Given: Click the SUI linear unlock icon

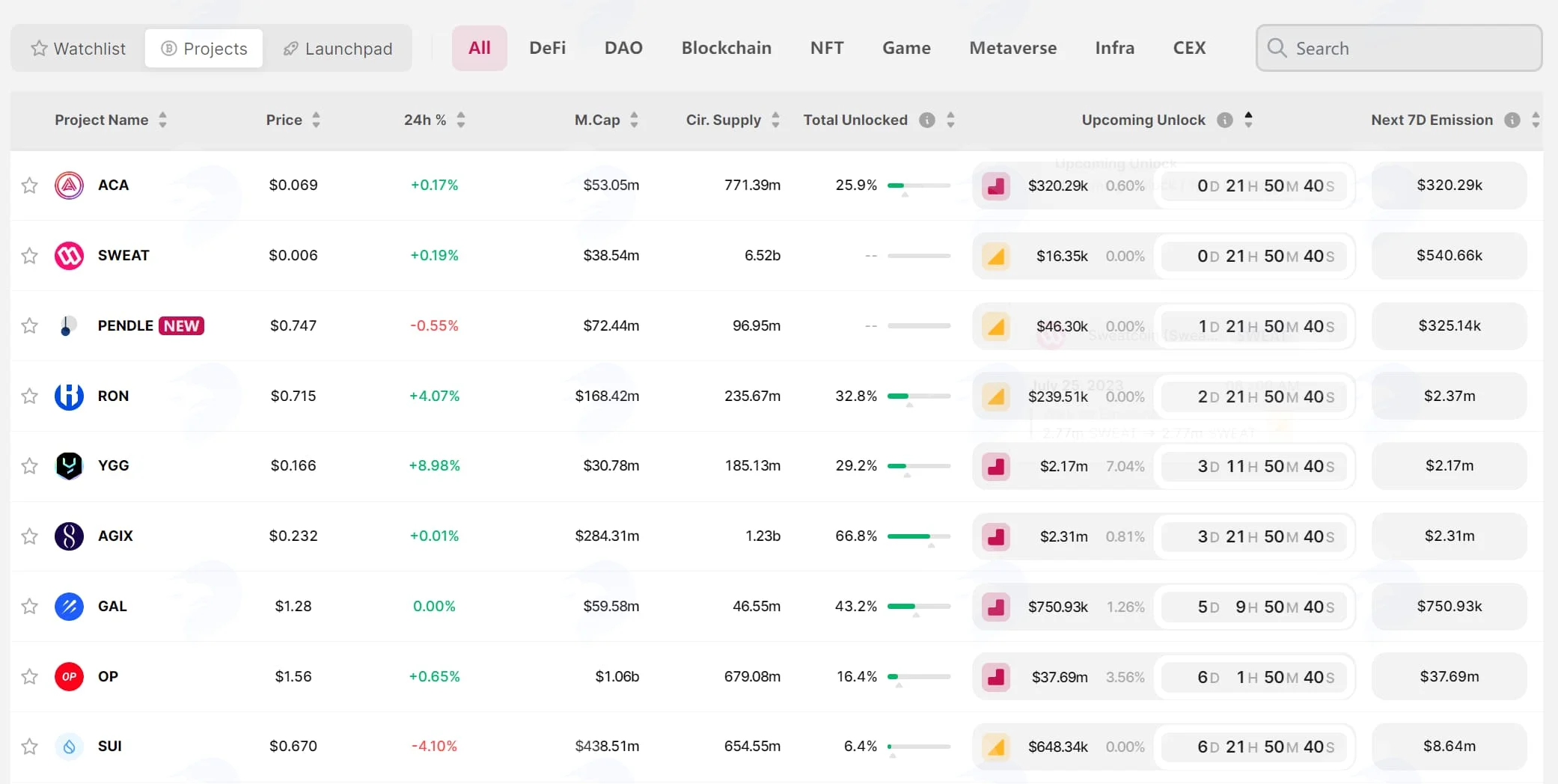Looking at the screenshot, I should (996, 747).
